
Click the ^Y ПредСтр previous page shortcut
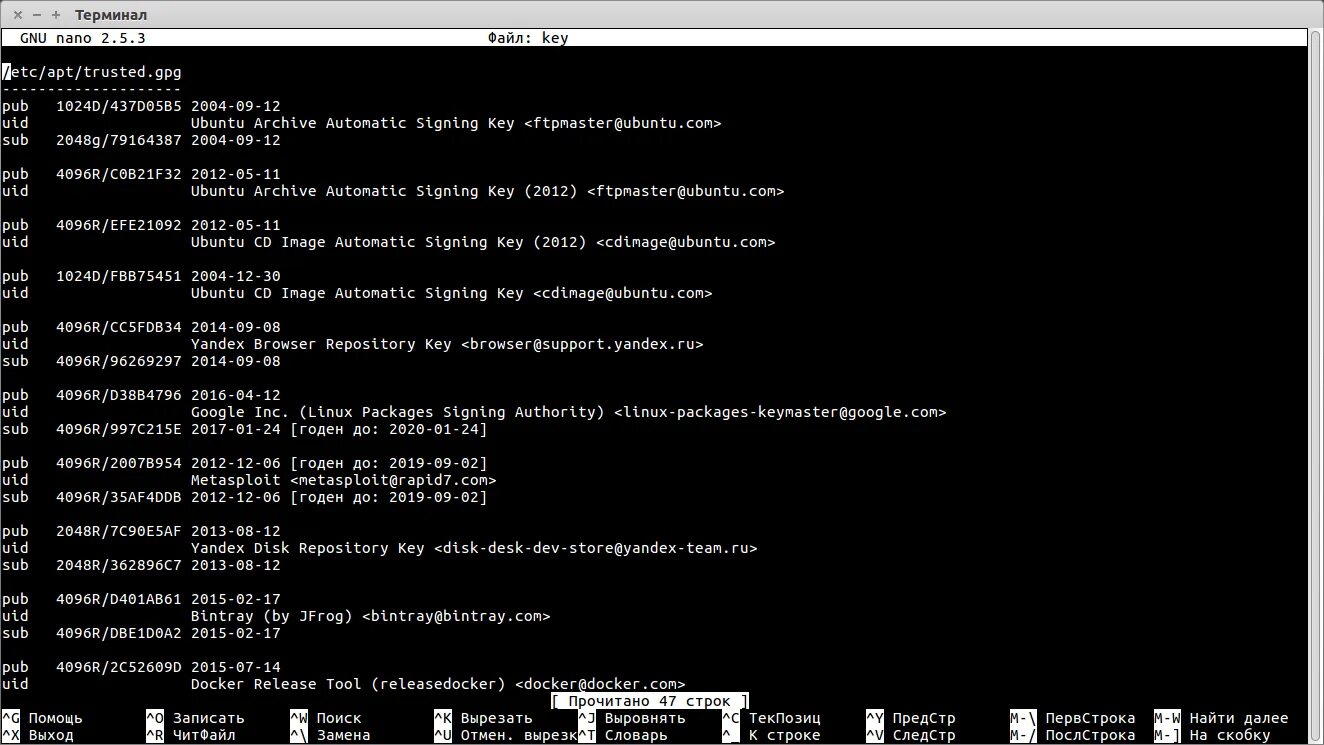(x=911, y=718)
